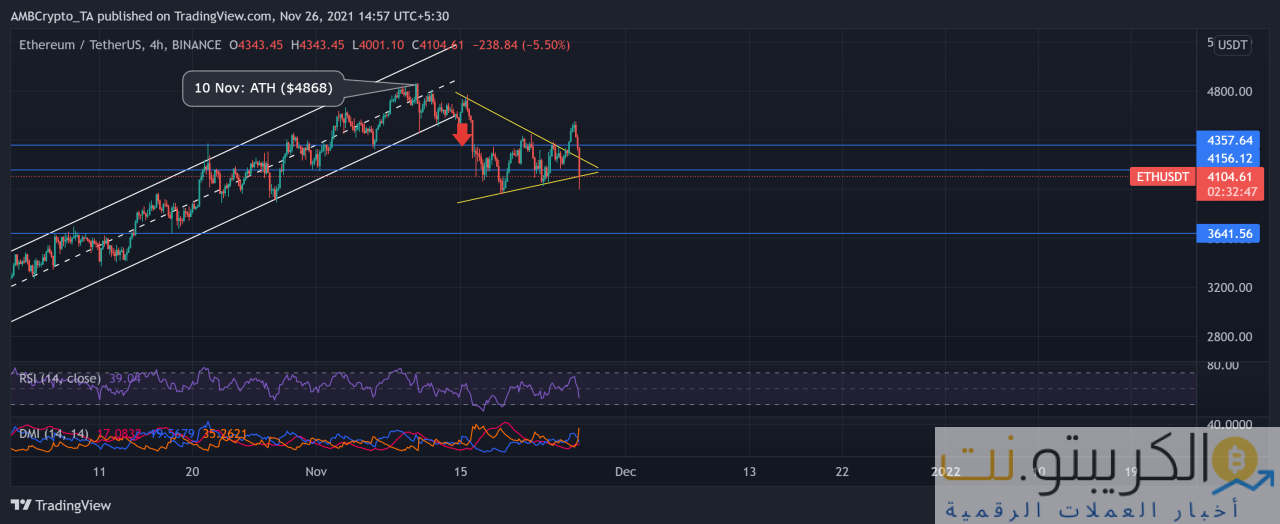This screenshot has width=1280, height=524.
Task: Click the 4156.12 blue price label
Action: click(x=1229, y=159)
